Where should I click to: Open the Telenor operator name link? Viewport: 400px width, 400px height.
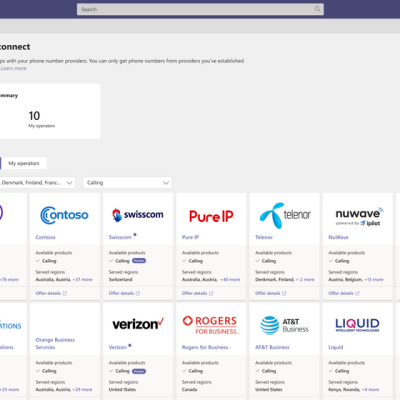[264, 237]
